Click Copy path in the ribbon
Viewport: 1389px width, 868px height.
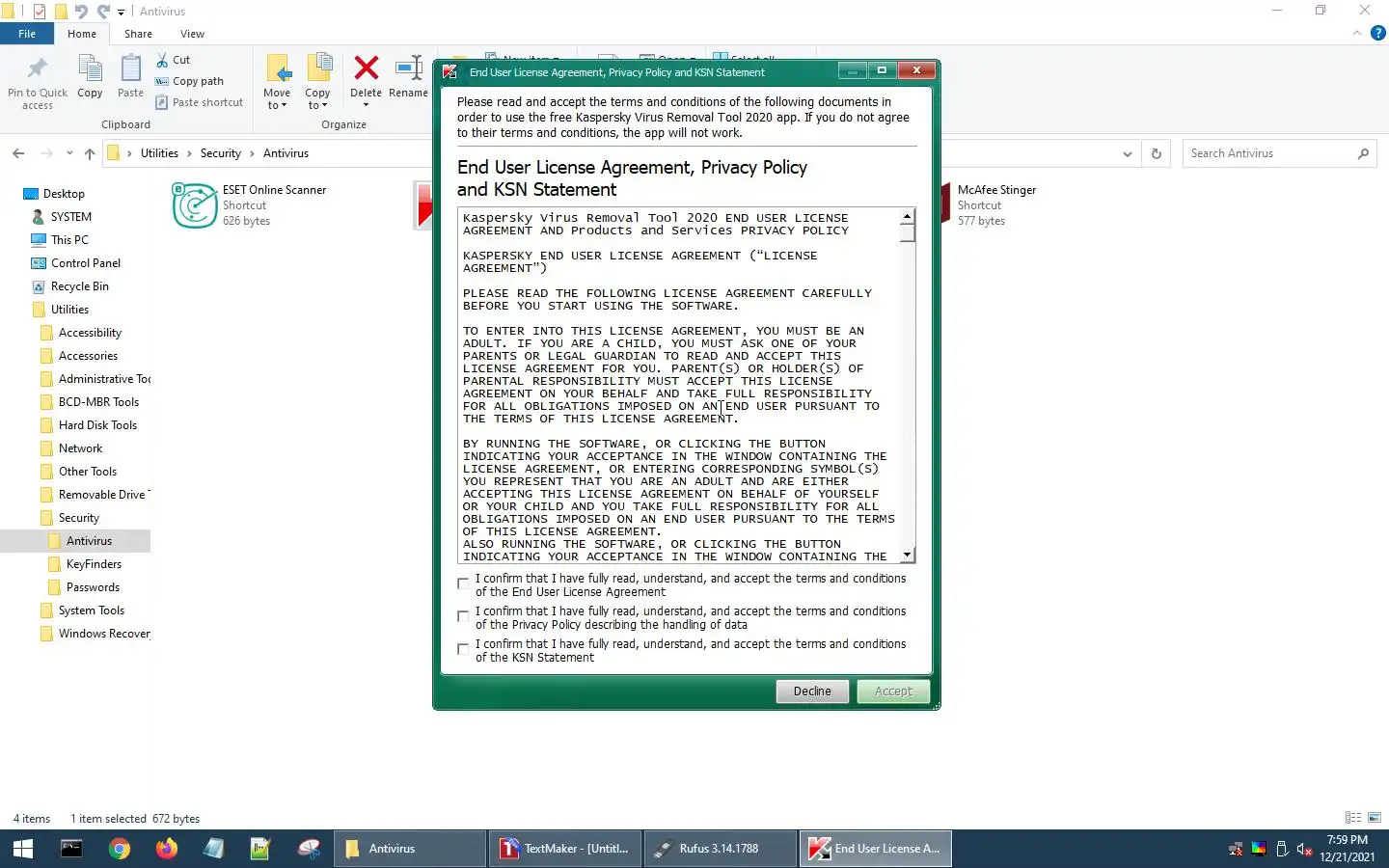(x=190, y=81)
